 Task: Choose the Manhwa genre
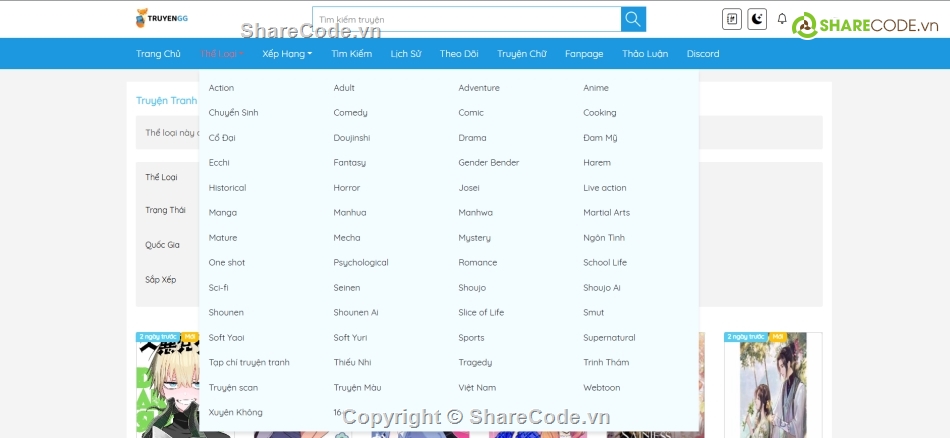[475, 213]
